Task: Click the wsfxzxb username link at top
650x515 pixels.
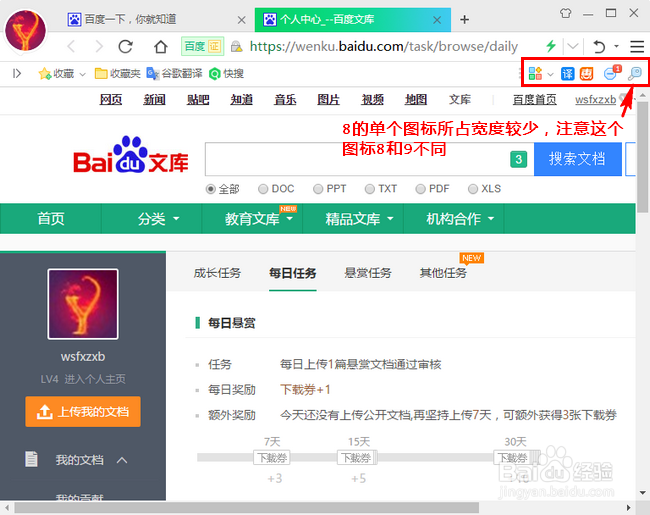Action: (595, 100)
